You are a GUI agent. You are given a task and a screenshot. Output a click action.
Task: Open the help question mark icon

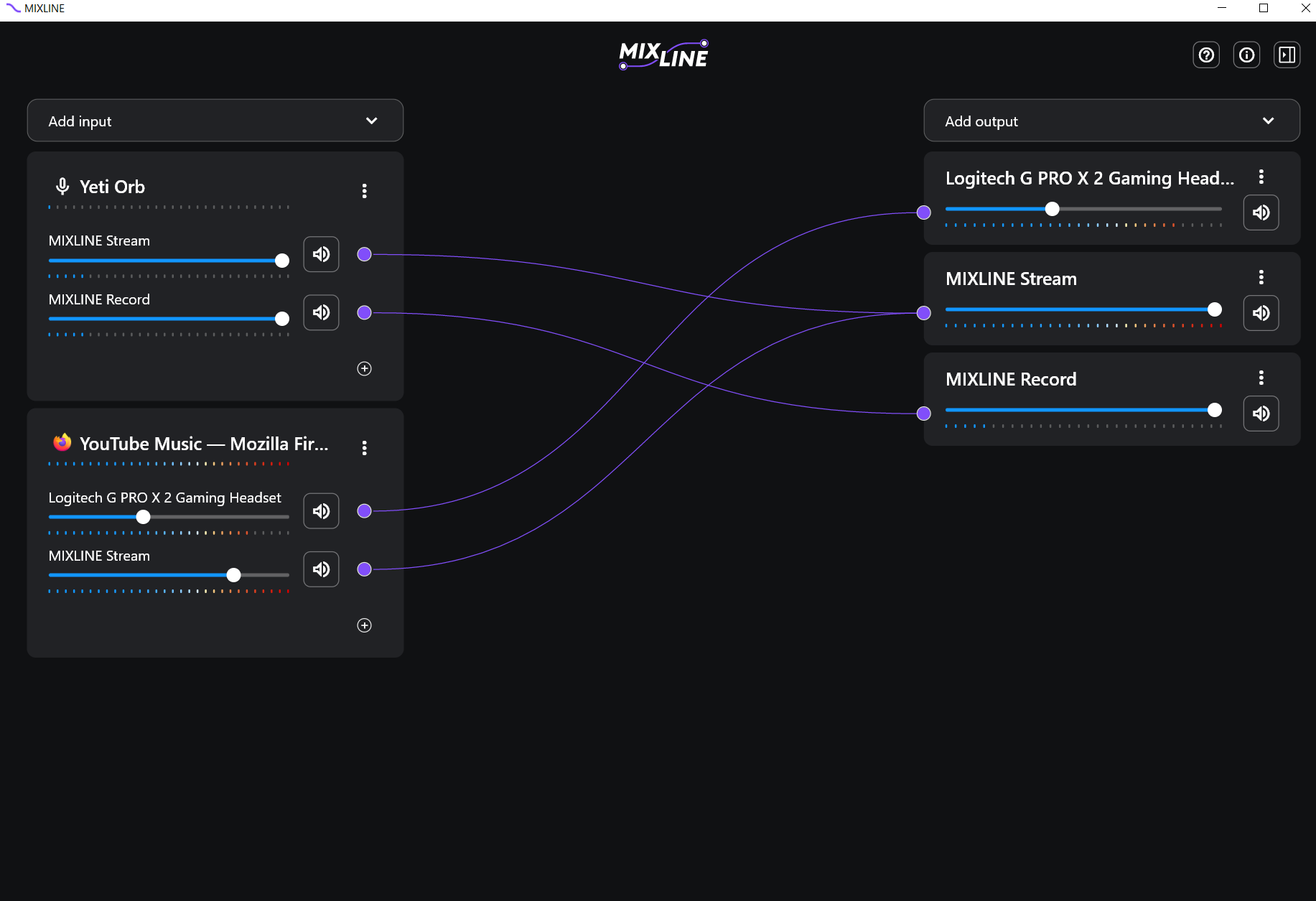(1206, 55)
